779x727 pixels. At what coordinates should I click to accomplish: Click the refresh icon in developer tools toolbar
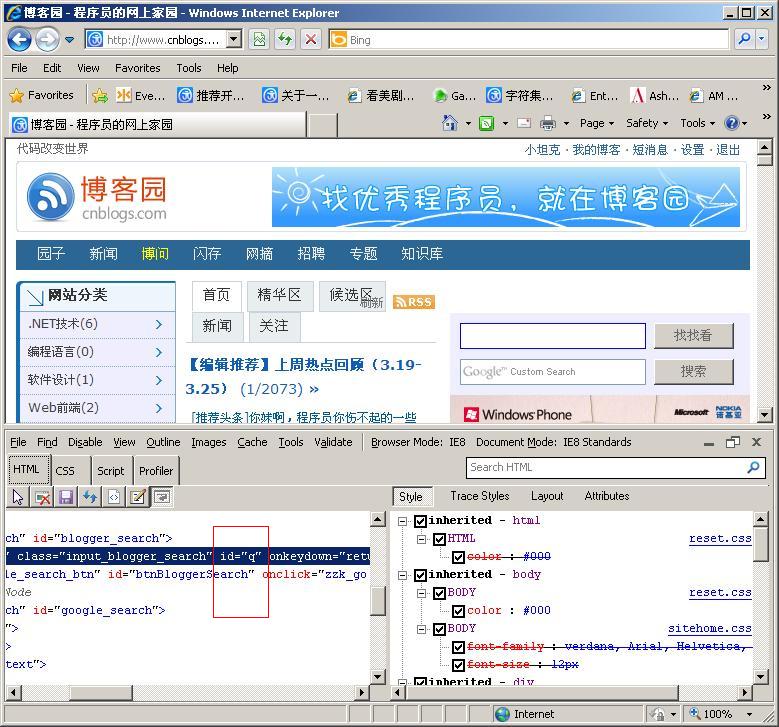[x=90, y=497]
